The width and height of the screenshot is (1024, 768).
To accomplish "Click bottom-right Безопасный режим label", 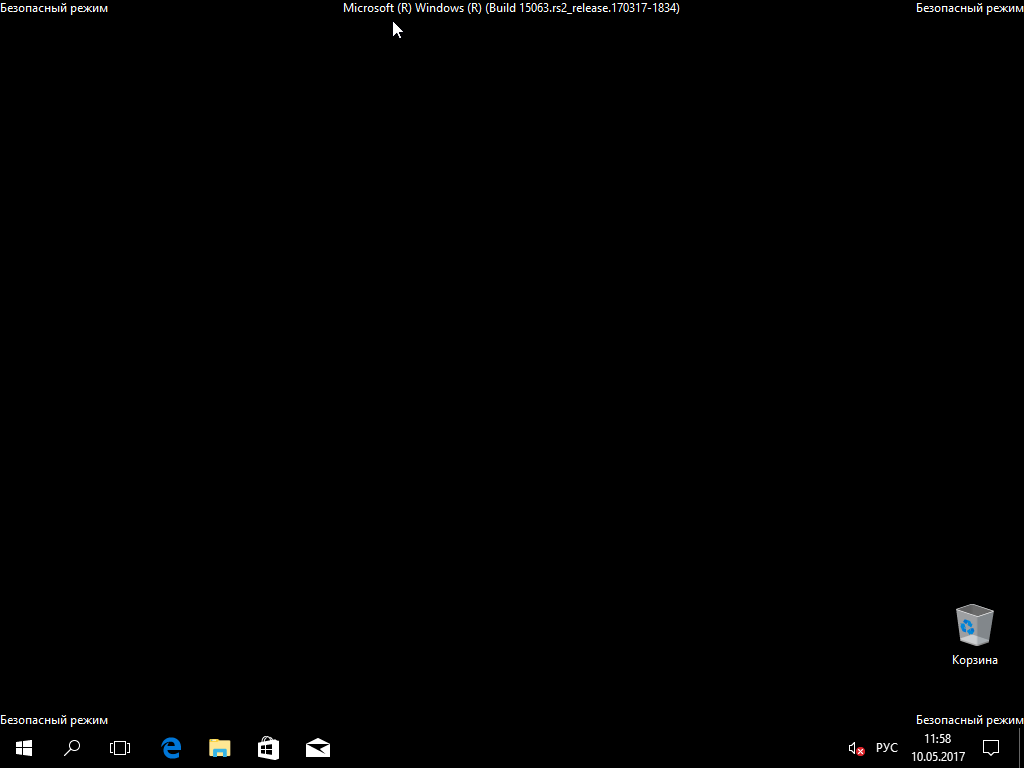I will pos(969,720).
